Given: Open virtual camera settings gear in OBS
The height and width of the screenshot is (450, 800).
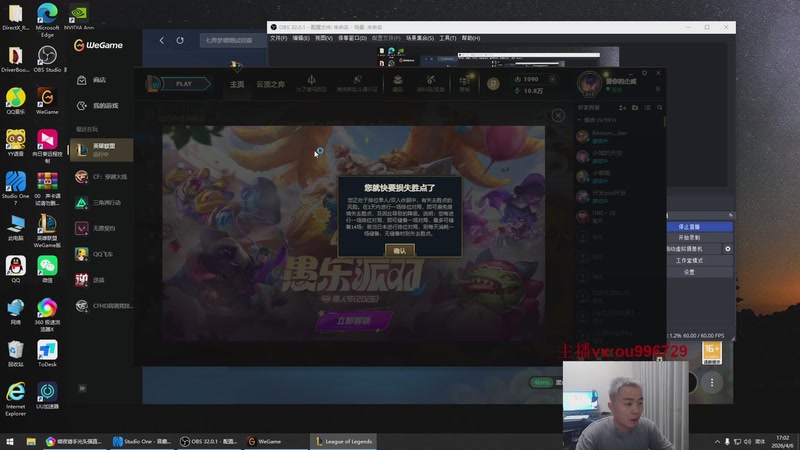Looking at the screenshot, I should click(728, 249).
